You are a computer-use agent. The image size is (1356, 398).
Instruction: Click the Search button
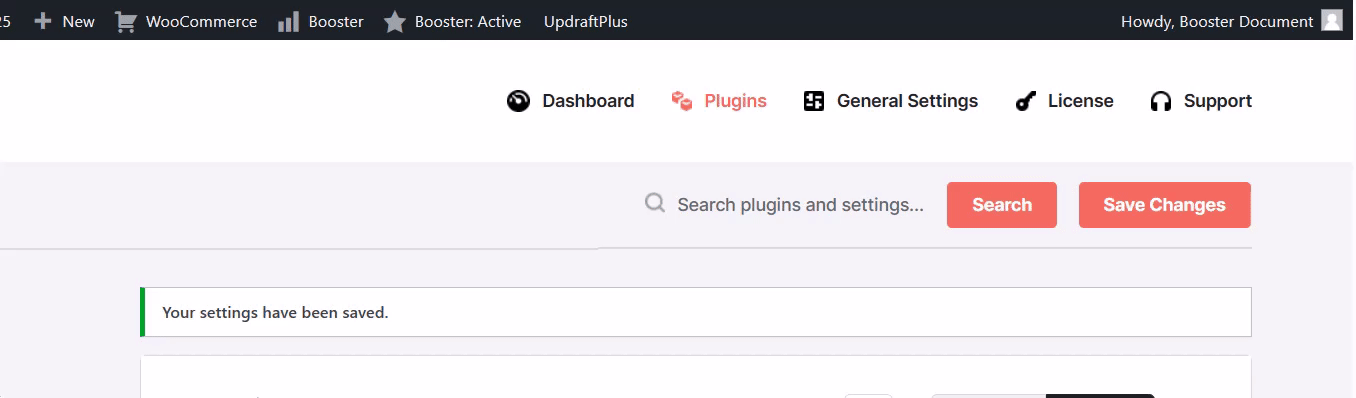(x=1002, y=205)
